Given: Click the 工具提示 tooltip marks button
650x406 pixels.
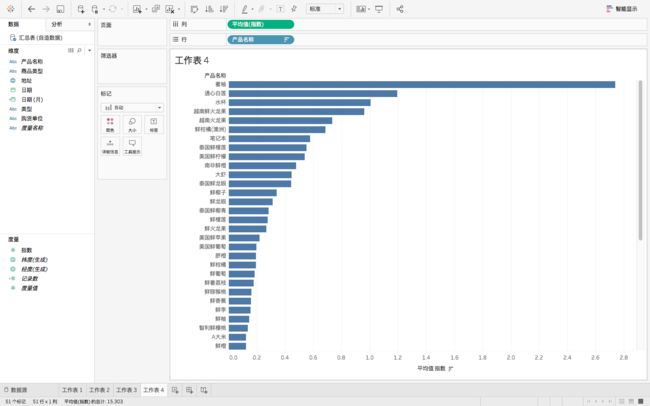Looking at the screenshot, I should (132, 146).
